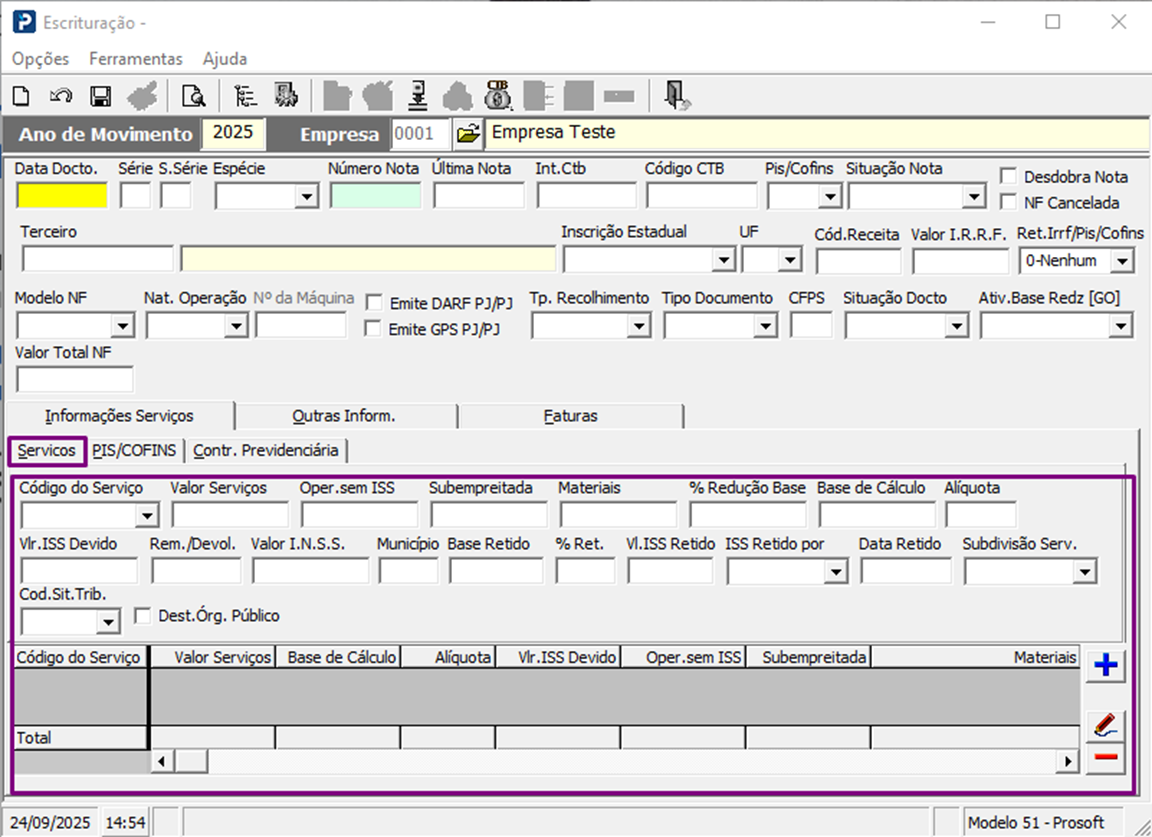
Task: Click the exit door toolbar icon
Action: coord(679,95)
